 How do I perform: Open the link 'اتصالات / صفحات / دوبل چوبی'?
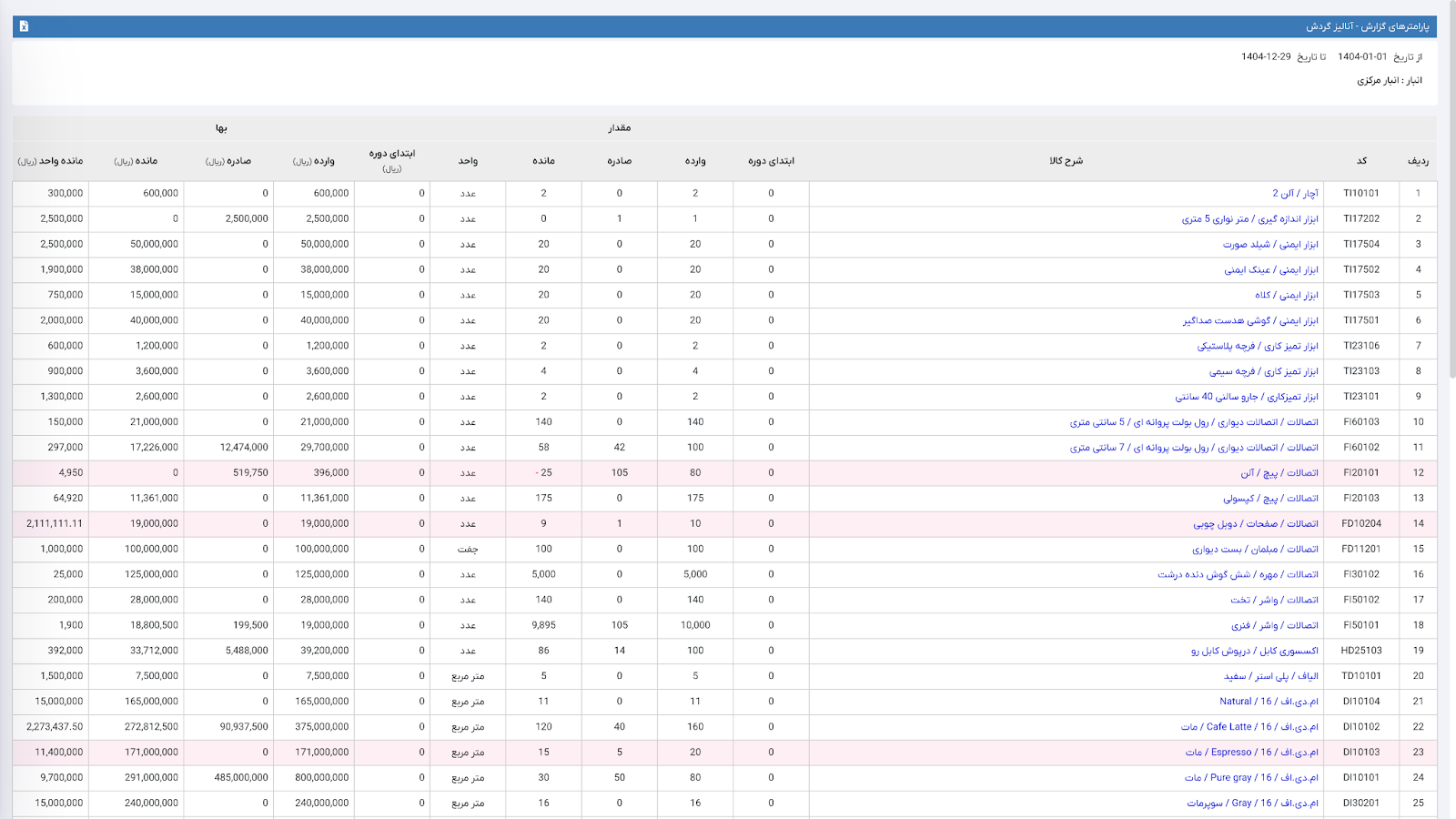click(x=1256, y=524)
